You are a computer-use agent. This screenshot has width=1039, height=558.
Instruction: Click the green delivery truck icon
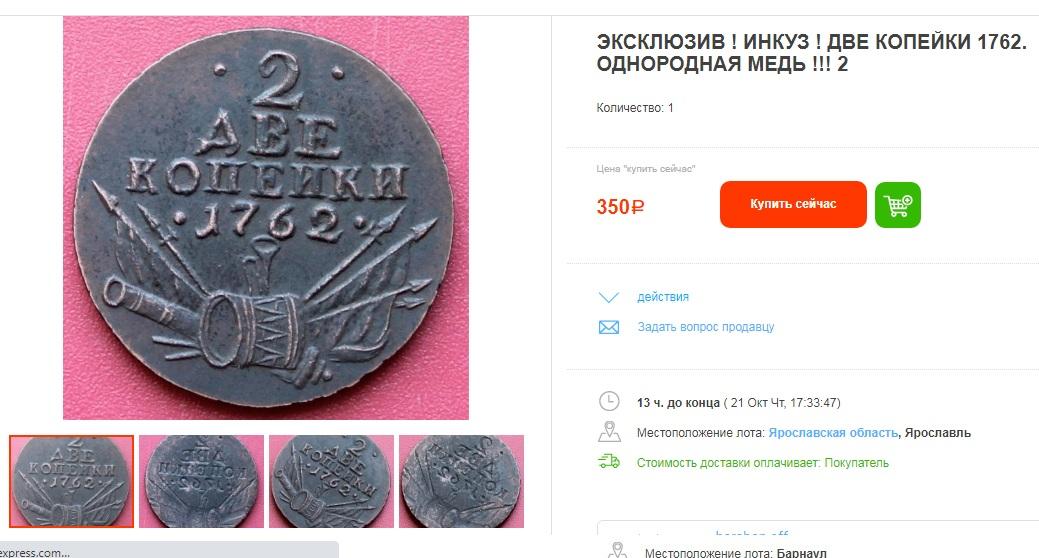click(609, 462)
